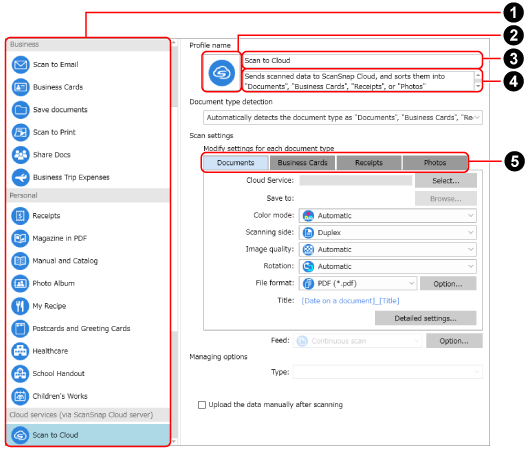Open File format Option… button
The width and height of the screenshot is (525, 464).
448,284
